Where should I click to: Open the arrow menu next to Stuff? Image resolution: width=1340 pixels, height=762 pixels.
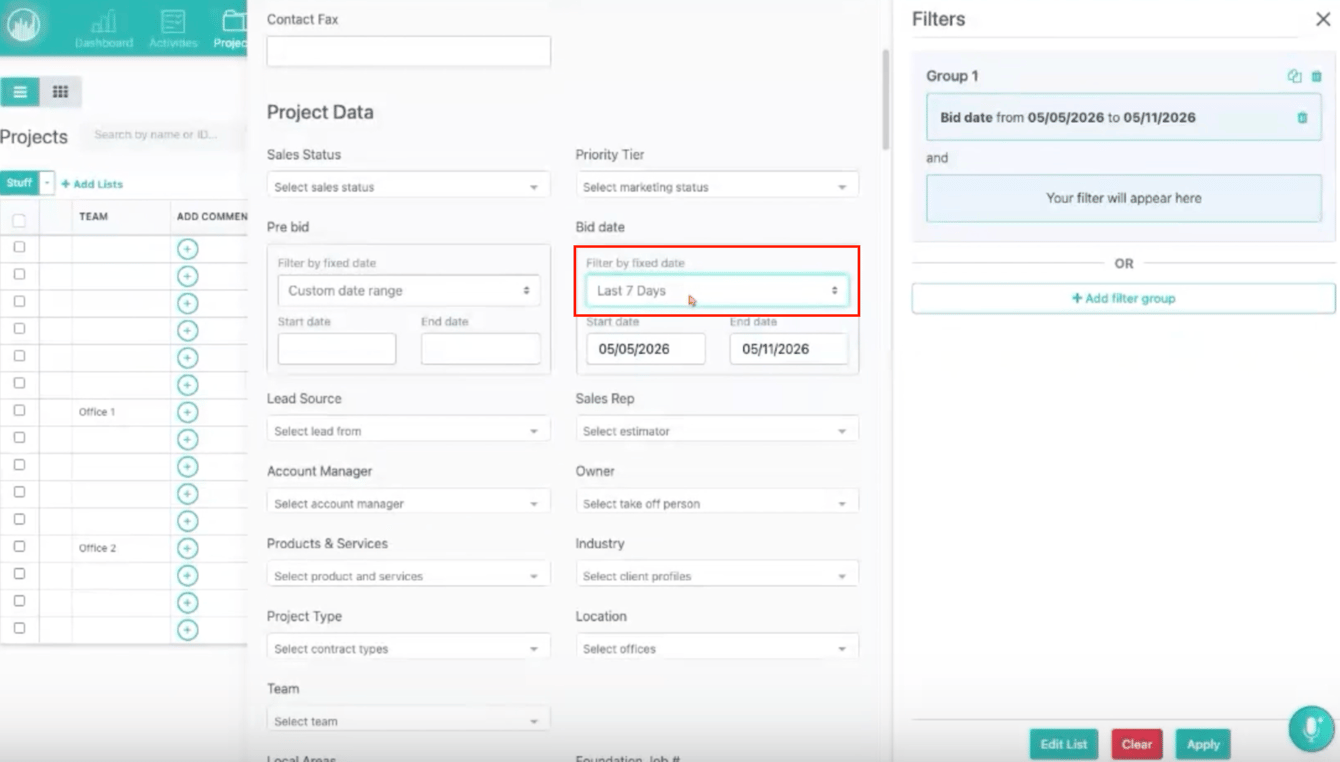[47, 183]
